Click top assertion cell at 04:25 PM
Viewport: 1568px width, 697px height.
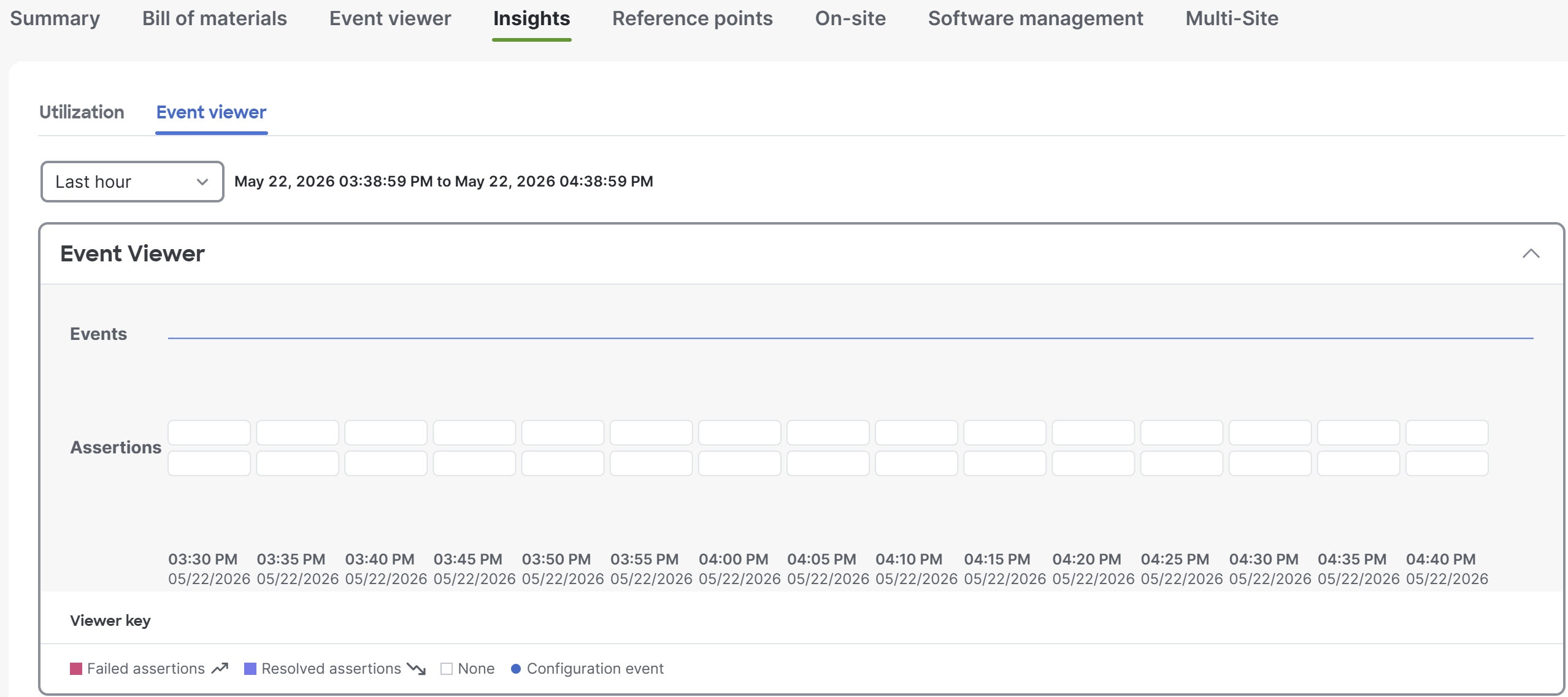pyautogui.click(x=1182, y=433)
